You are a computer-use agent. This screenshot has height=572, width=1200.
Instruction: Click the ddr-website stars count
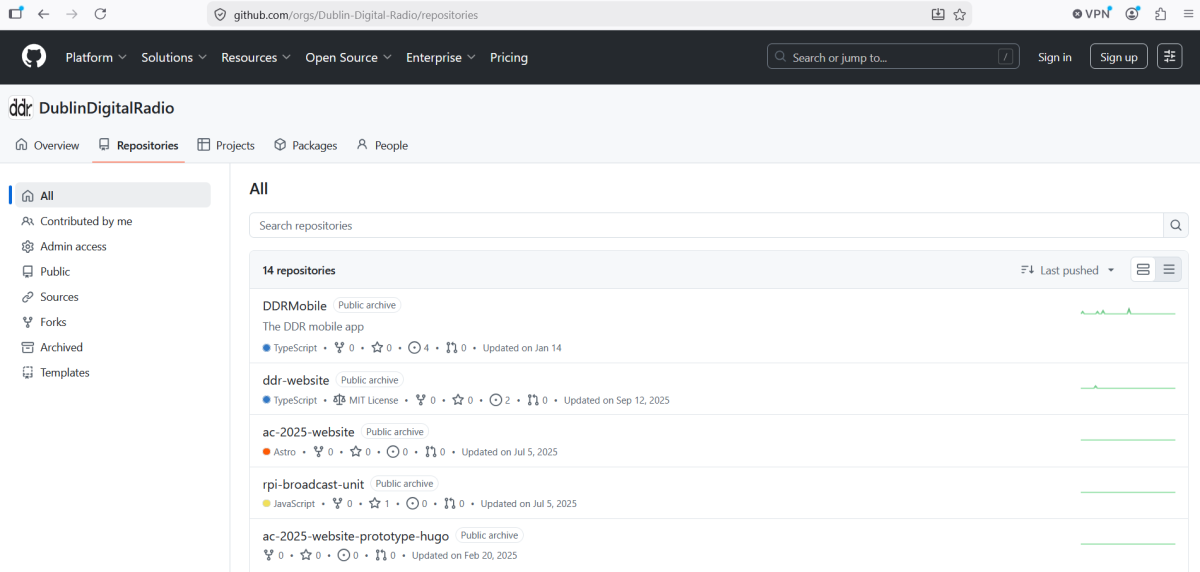point(462,400)
